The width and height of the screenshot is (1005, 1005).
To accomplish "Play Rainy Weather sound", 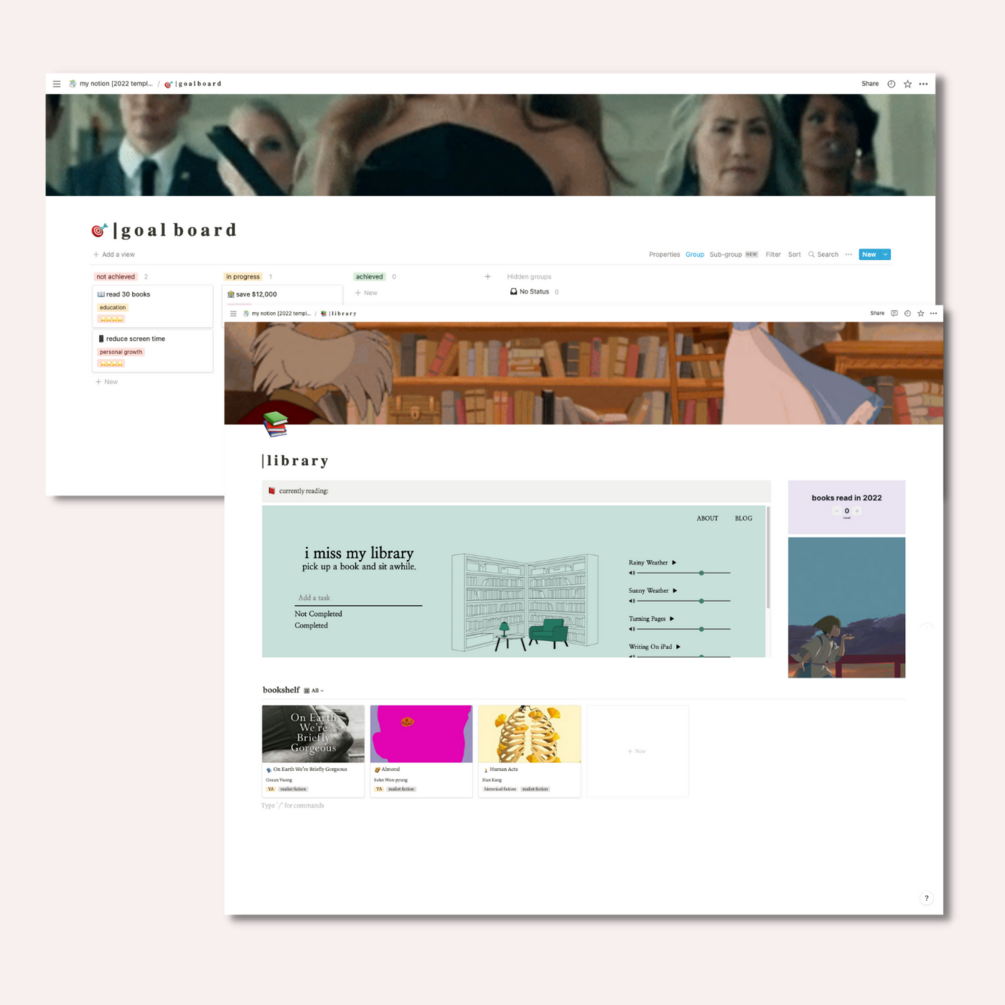I will coord(674,562).
